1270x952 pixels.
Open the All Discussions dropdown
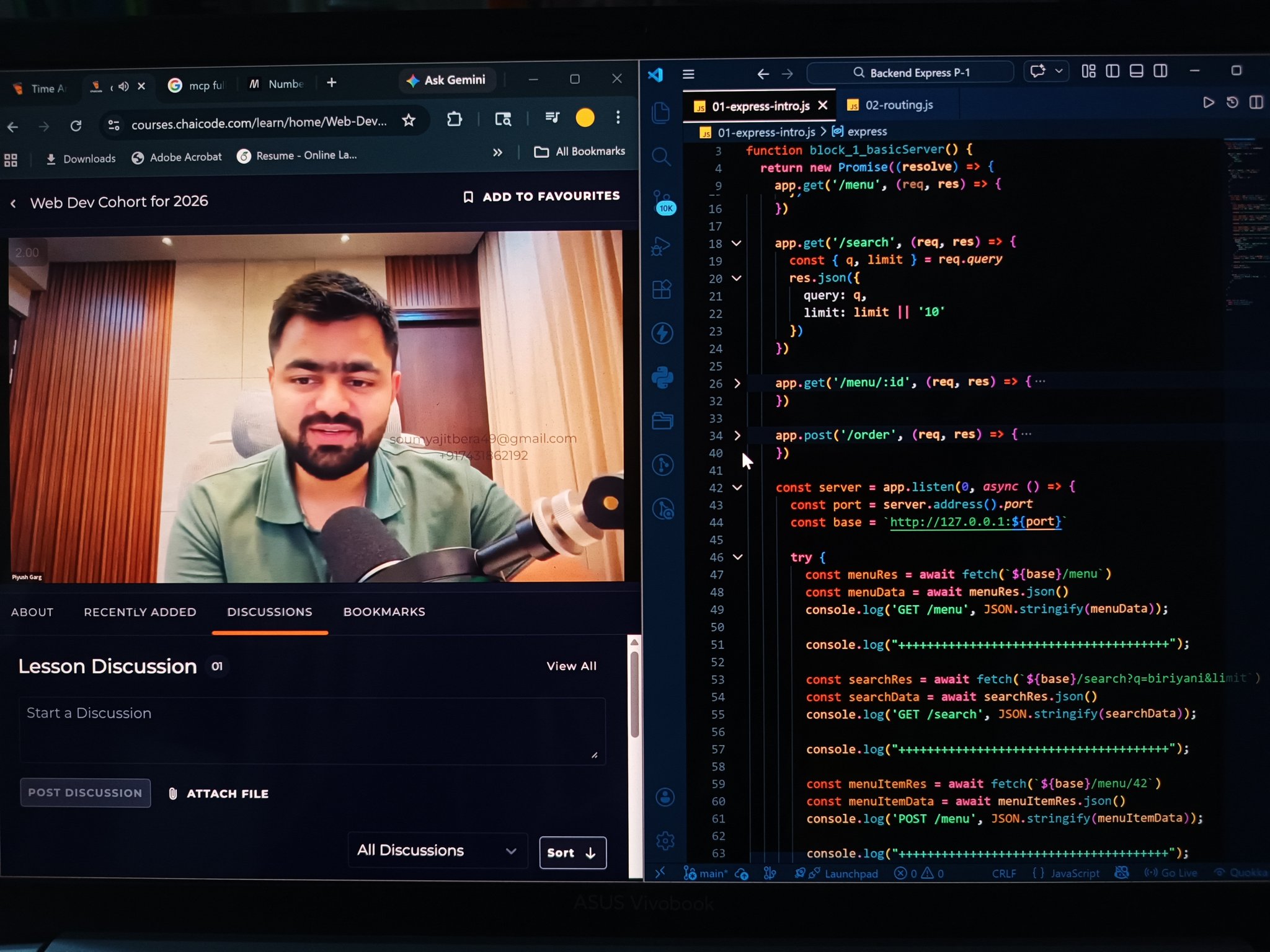(x=437, y=850)
